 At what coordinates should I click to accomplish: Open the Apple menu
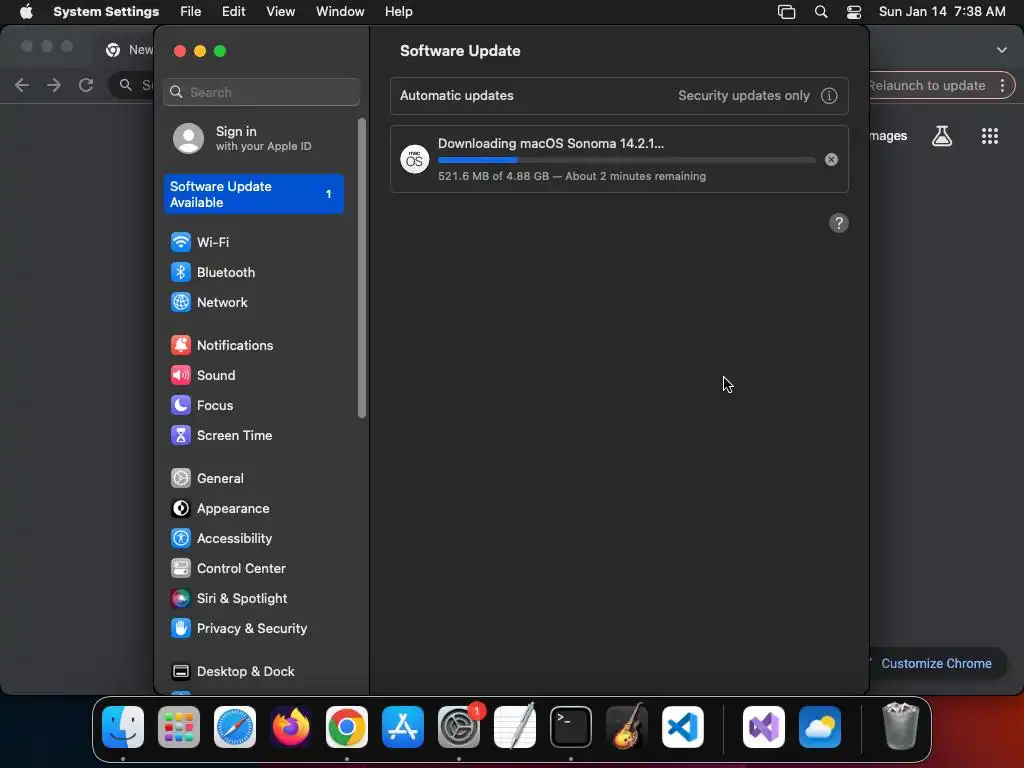tap(26, 12)
